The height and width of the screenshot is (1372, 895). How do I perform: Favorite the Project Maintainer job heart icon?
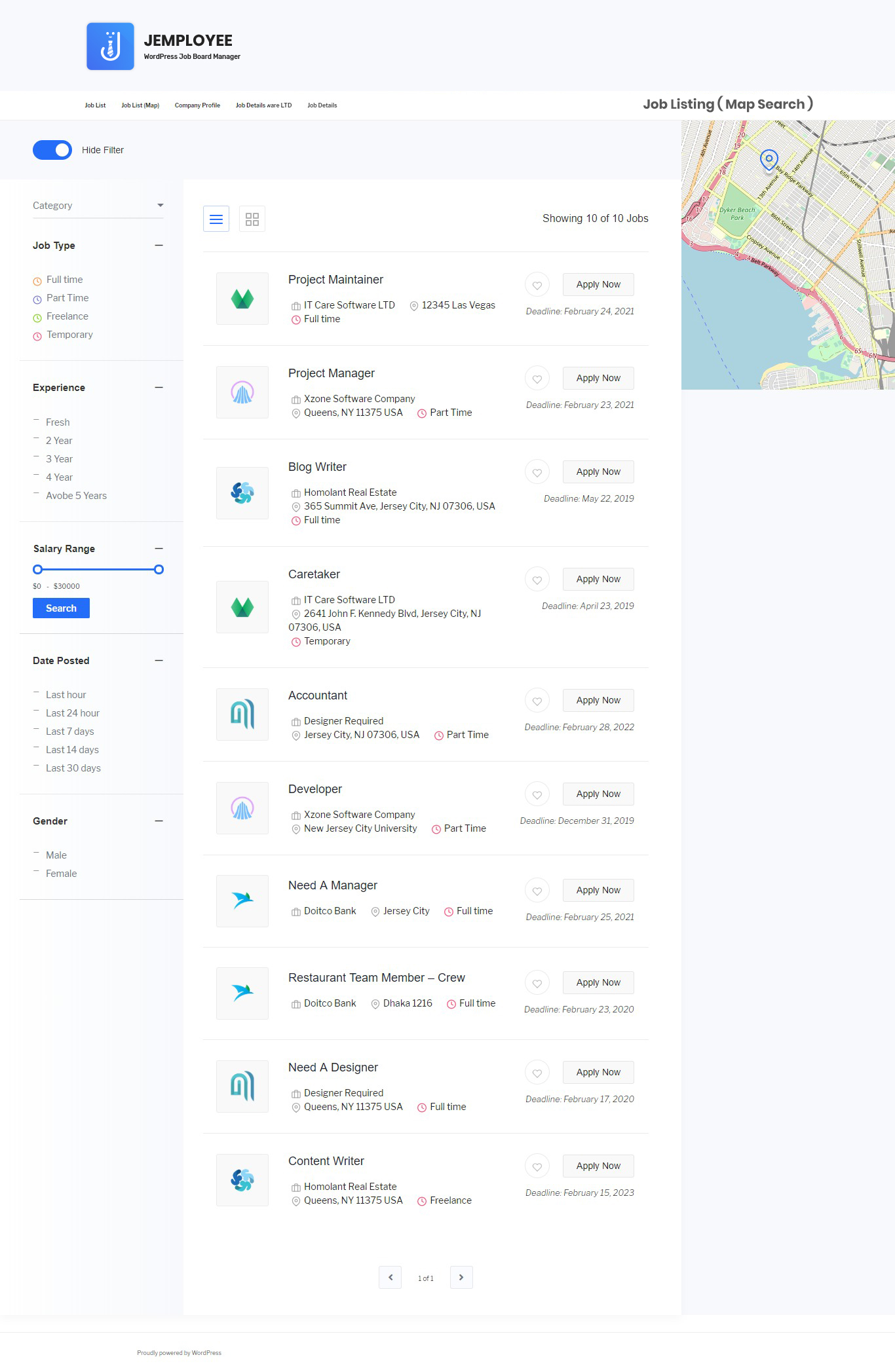537,285
